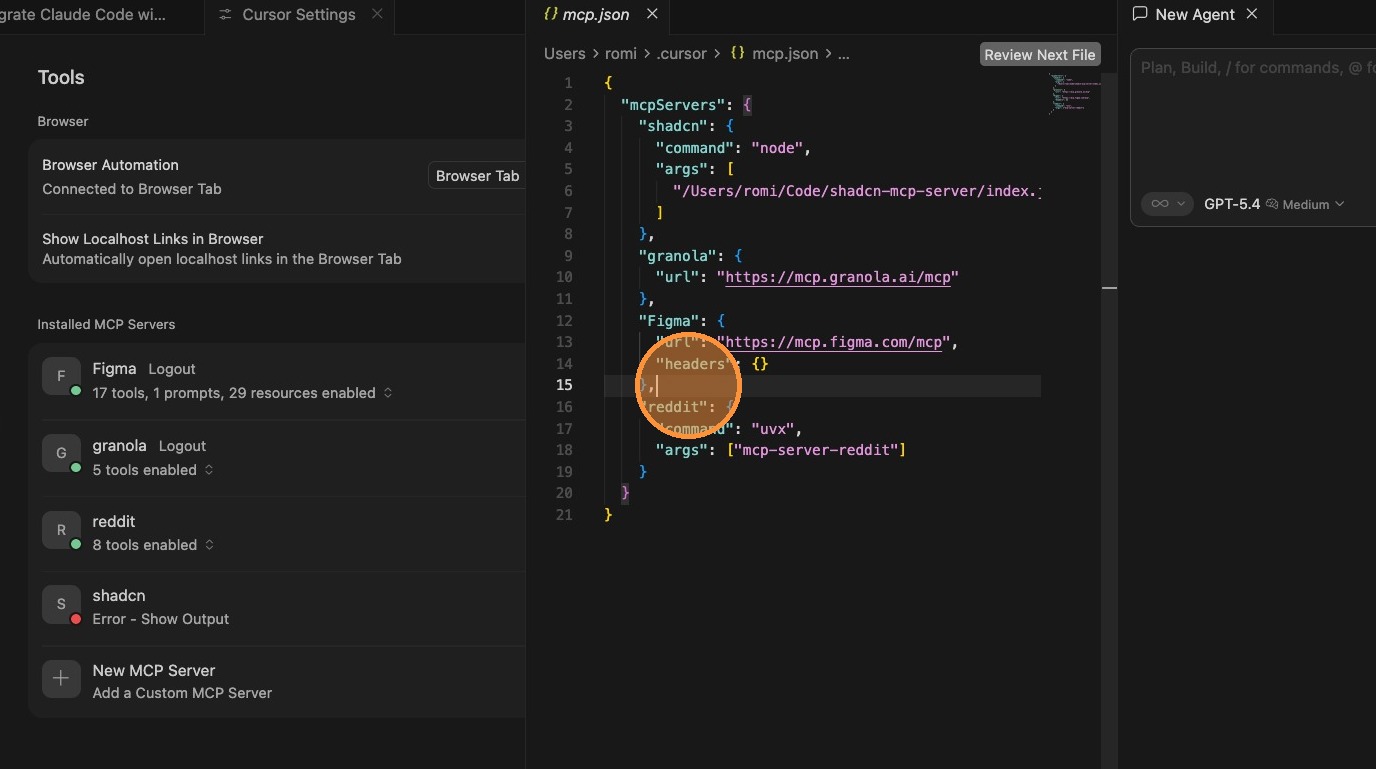Viewport: 1376px width, 769px height.
Task: Click the granola server avatar icon
Action: [x=61, y=453]
